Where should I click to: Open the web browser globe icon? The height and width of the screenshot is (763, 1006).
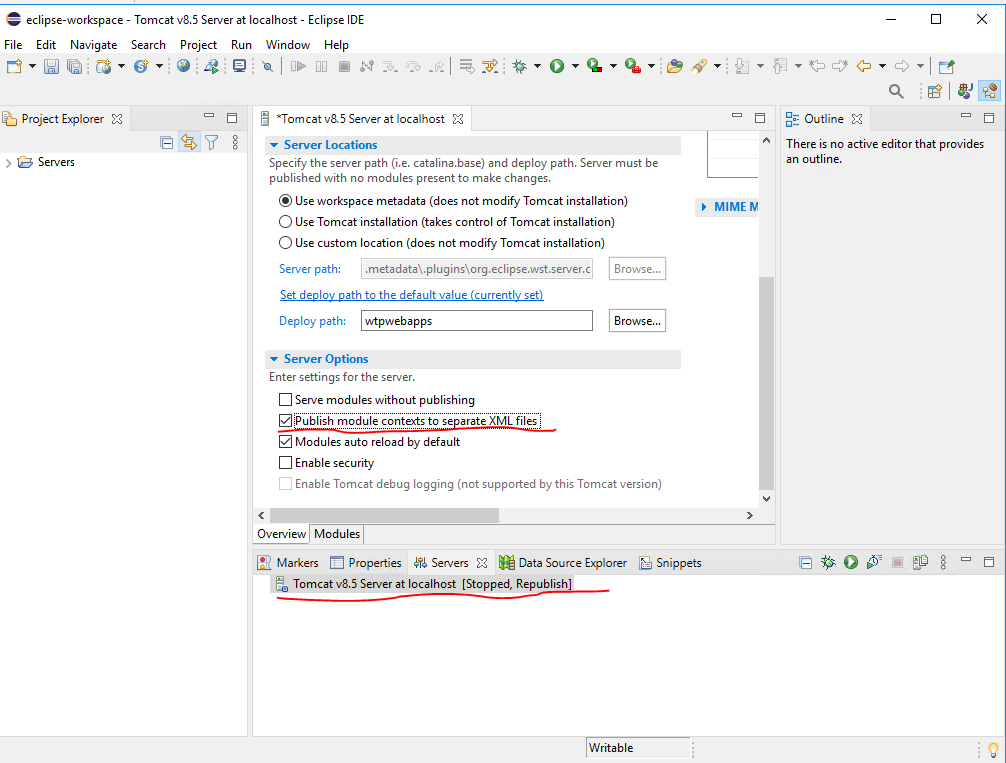183,66
